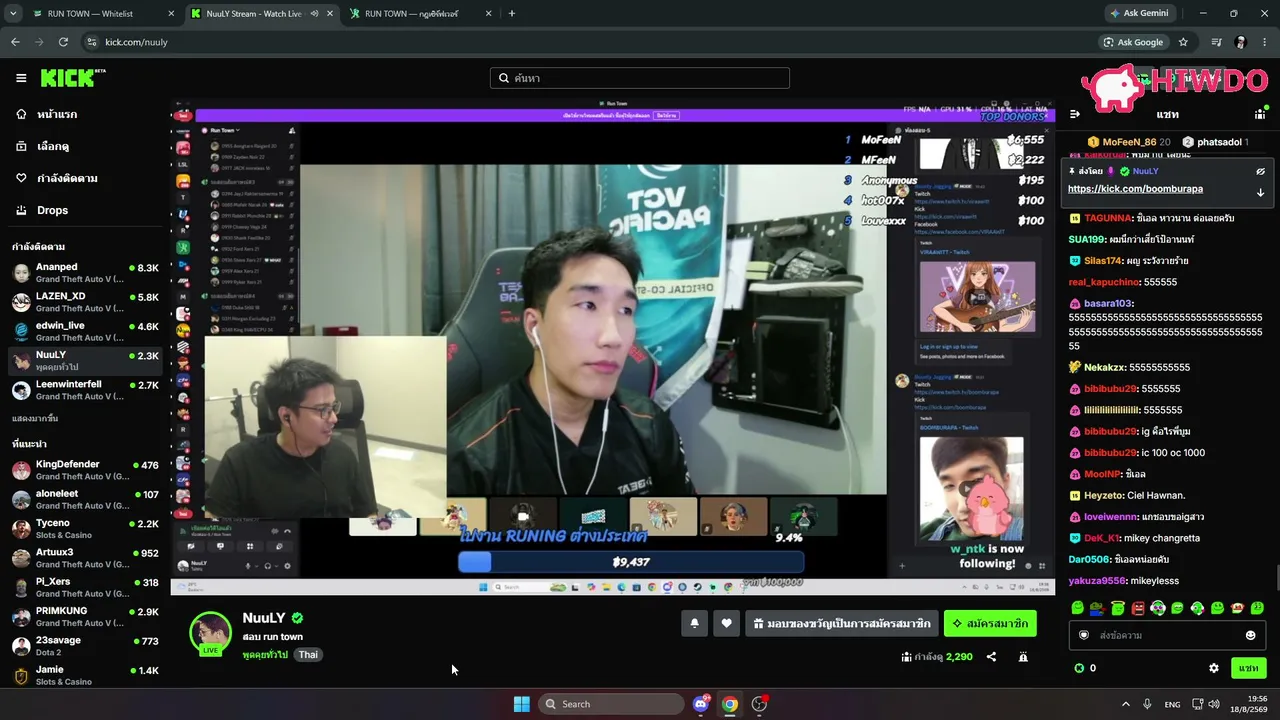Open edwin_live's channel in the sidebar
Screen dimensions: 1280x720
(85, 331)
